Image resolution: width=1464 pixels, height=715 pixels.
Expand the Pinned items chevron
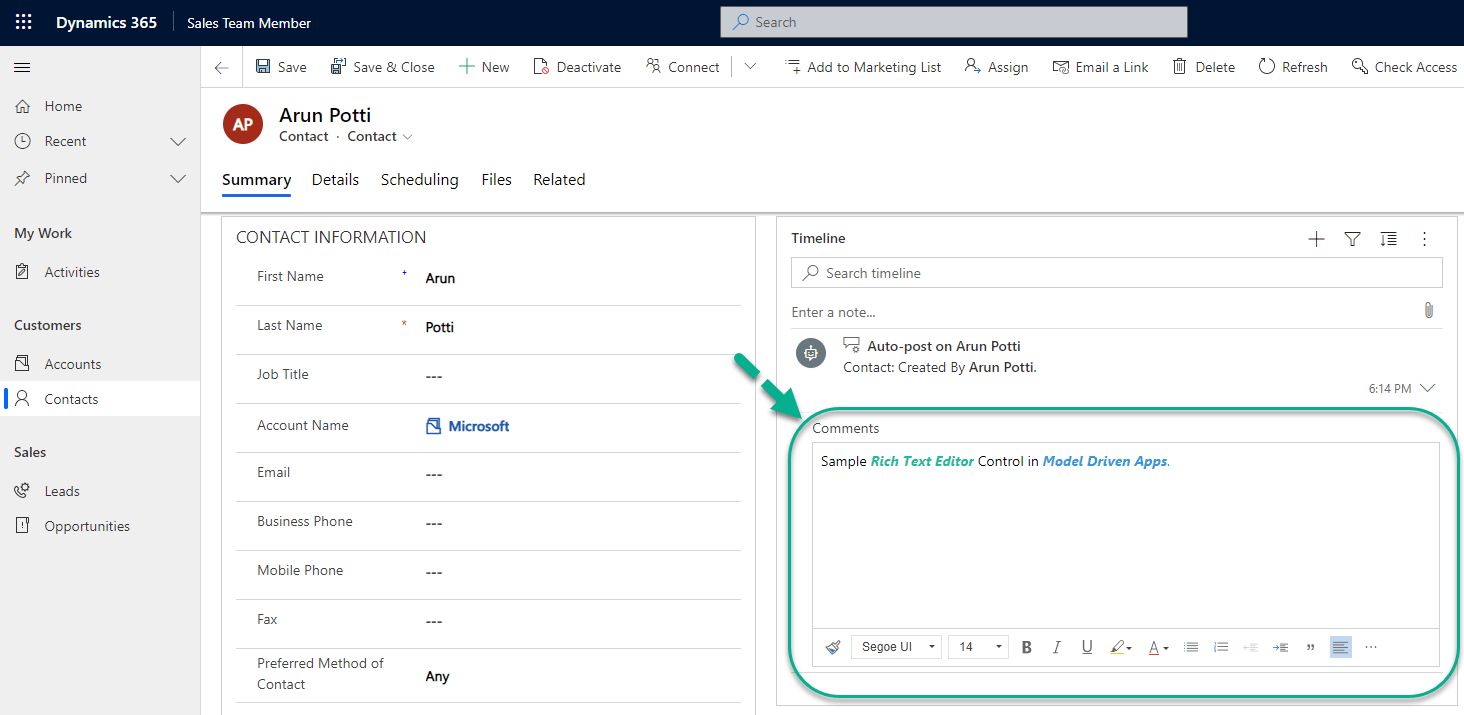pyautogui.click(x=179, y=179)
